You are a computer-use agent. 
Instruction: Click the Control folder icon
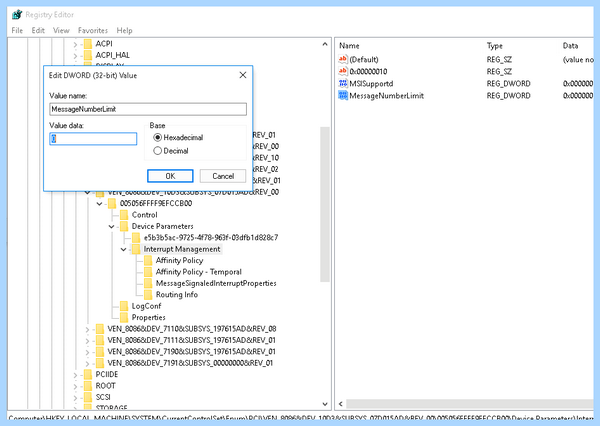124,215
